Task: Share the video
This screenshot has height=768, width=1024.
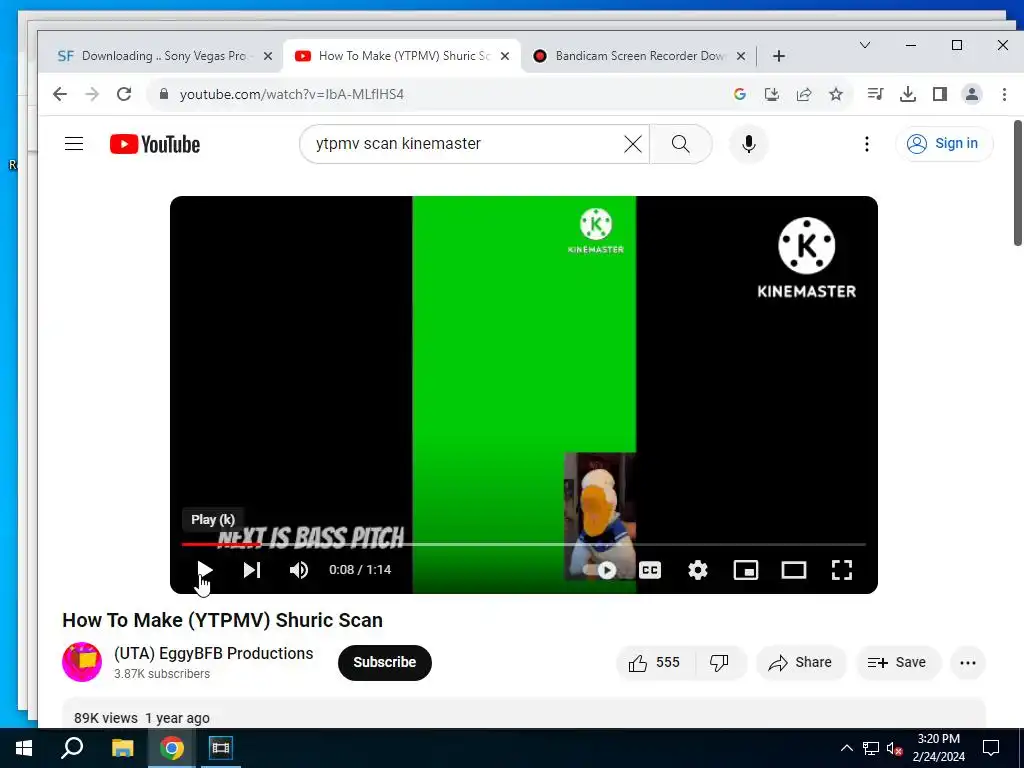Action: tap(801, 662)
